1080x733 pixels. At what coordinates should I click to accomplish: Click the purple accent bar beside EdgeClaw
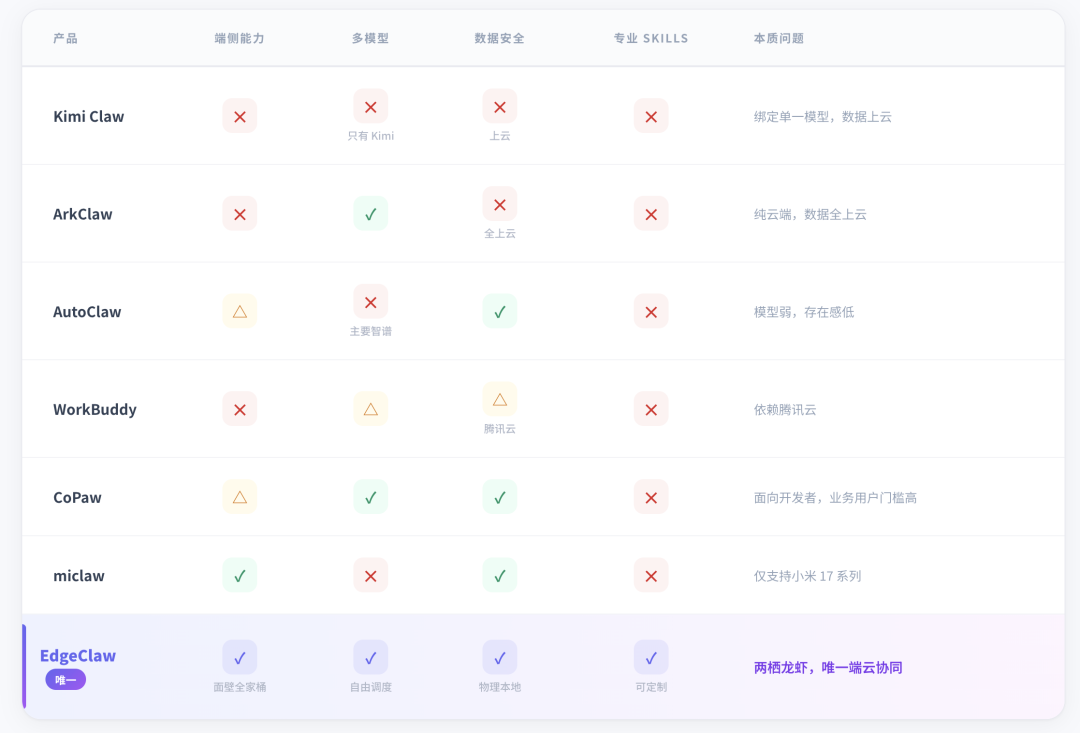coord(24,666)
